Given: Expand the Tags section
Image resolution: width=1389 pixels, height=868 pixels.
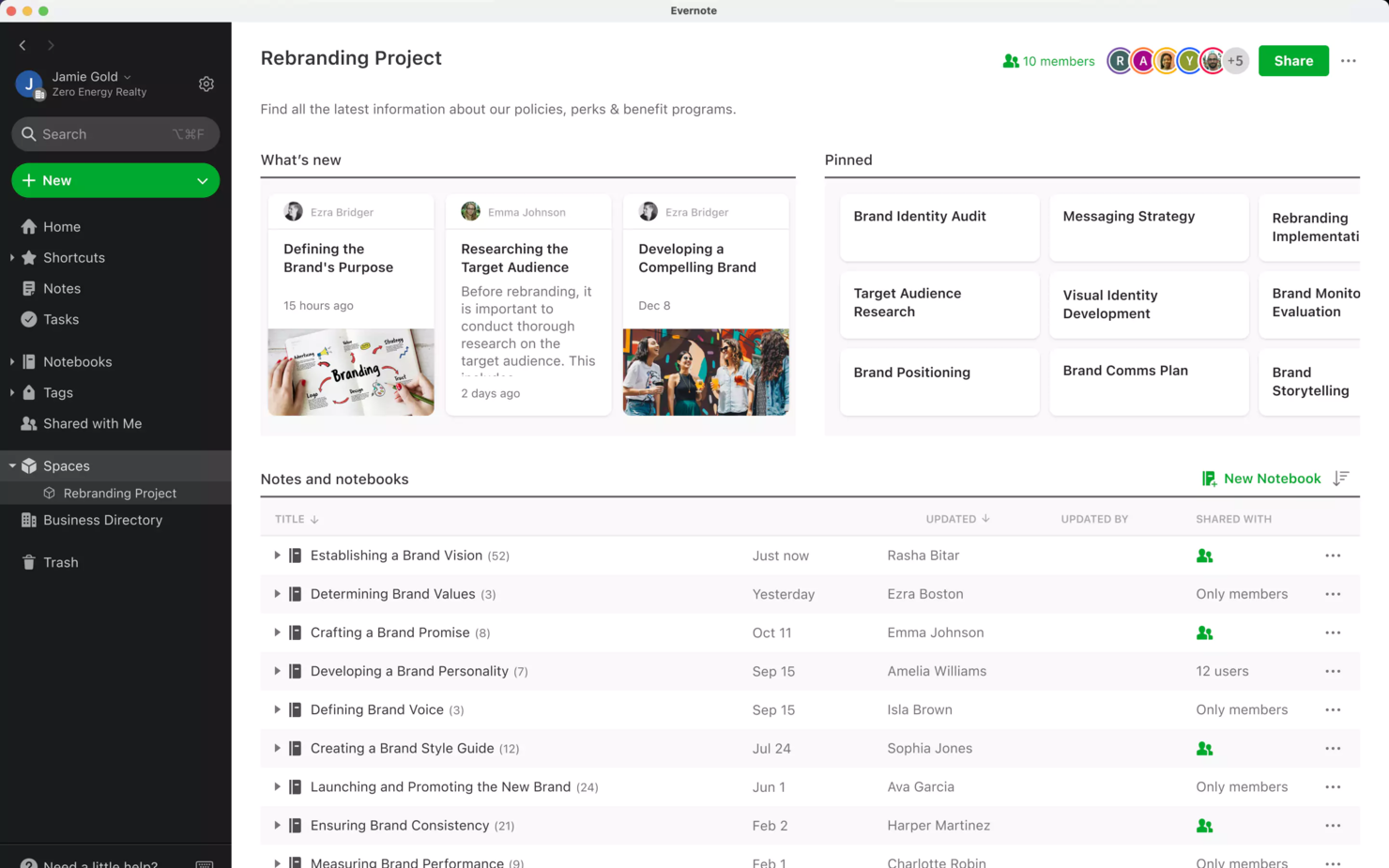Looking at the screenshot, I should (x=12, y=392).
